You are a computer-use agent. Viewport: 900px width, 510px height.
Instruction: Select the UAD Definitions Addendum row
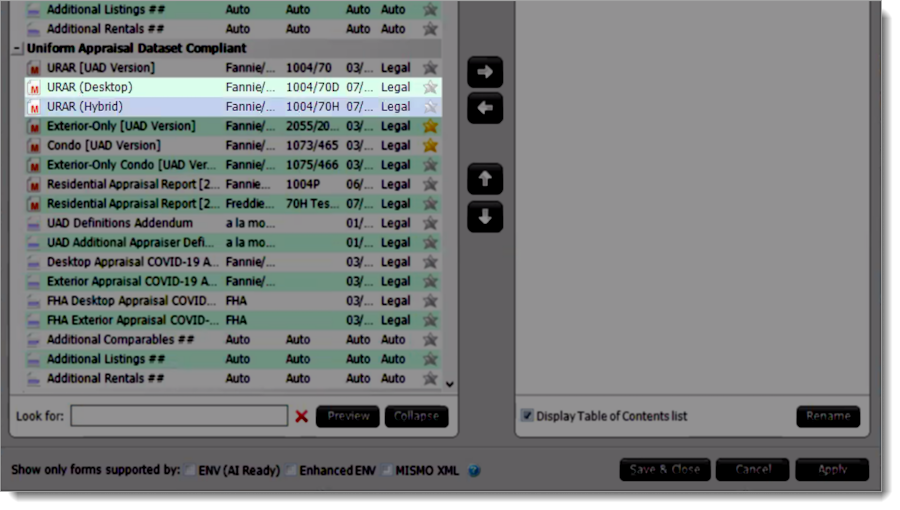233,223
